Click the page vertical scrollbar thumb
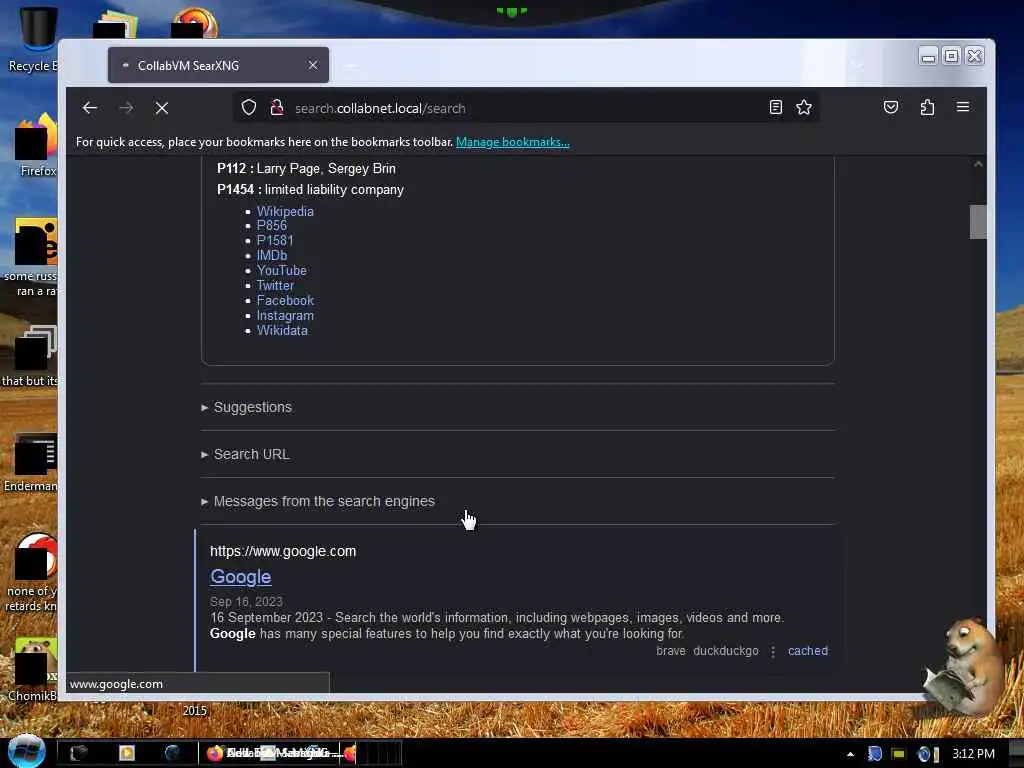The image size is (1024, 768). 978,222
